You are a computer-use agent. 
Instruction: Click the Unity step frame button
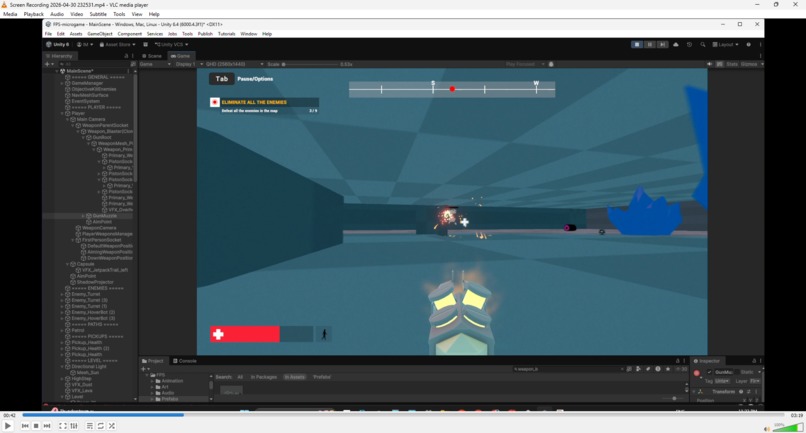pyautogui.click(x=663, y=45)
